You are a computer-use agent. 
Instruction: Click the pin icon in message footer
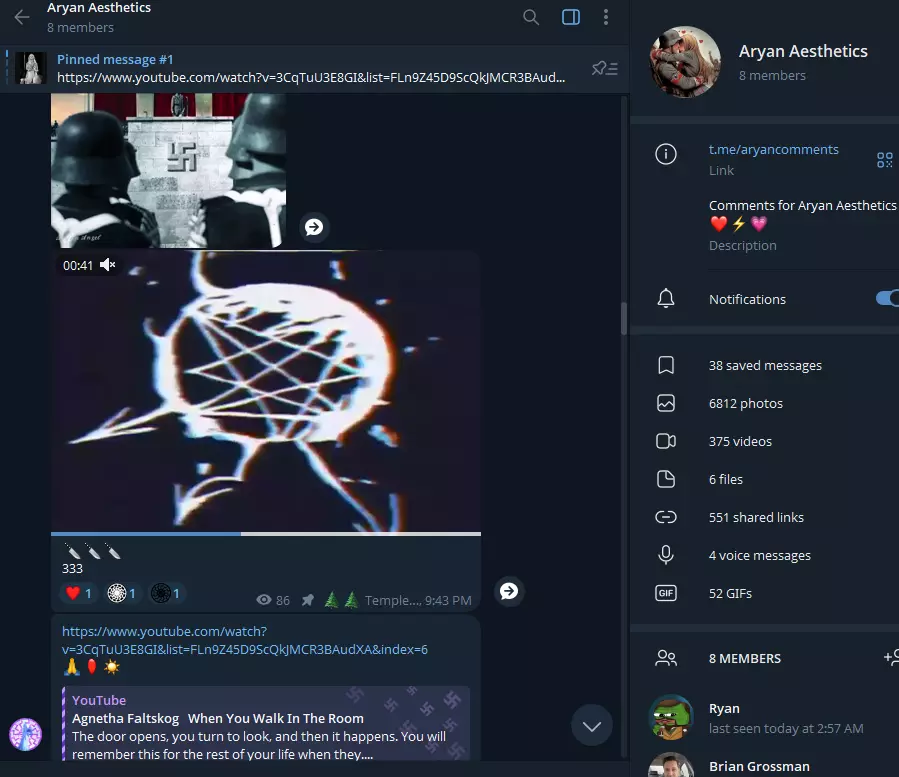(x=308, y=600)
